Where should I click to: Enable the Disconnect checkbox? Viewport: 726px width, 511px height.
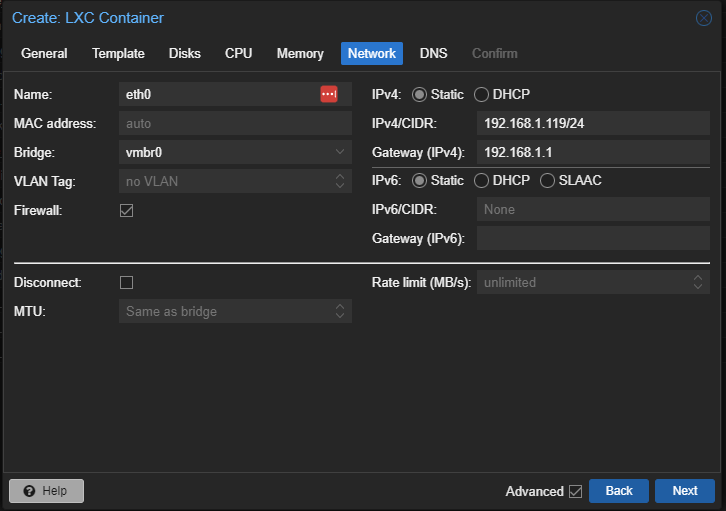point(126,282)
